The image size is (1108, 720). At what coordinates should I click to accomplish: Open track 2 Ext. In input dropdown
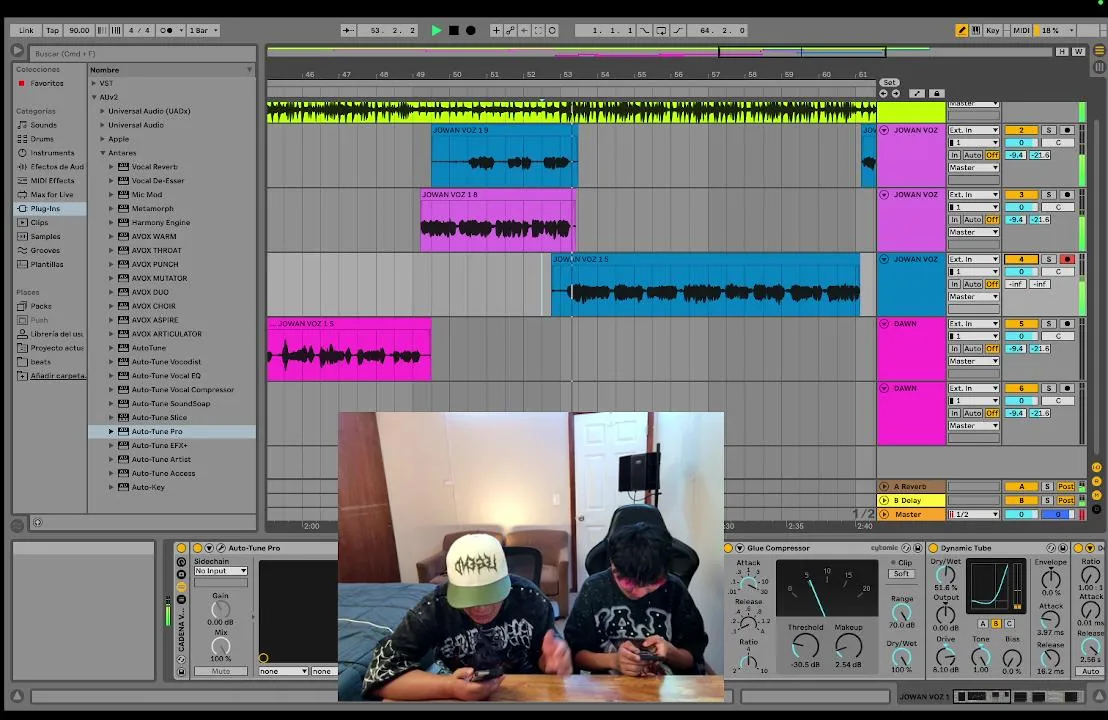tap(973, 130)
